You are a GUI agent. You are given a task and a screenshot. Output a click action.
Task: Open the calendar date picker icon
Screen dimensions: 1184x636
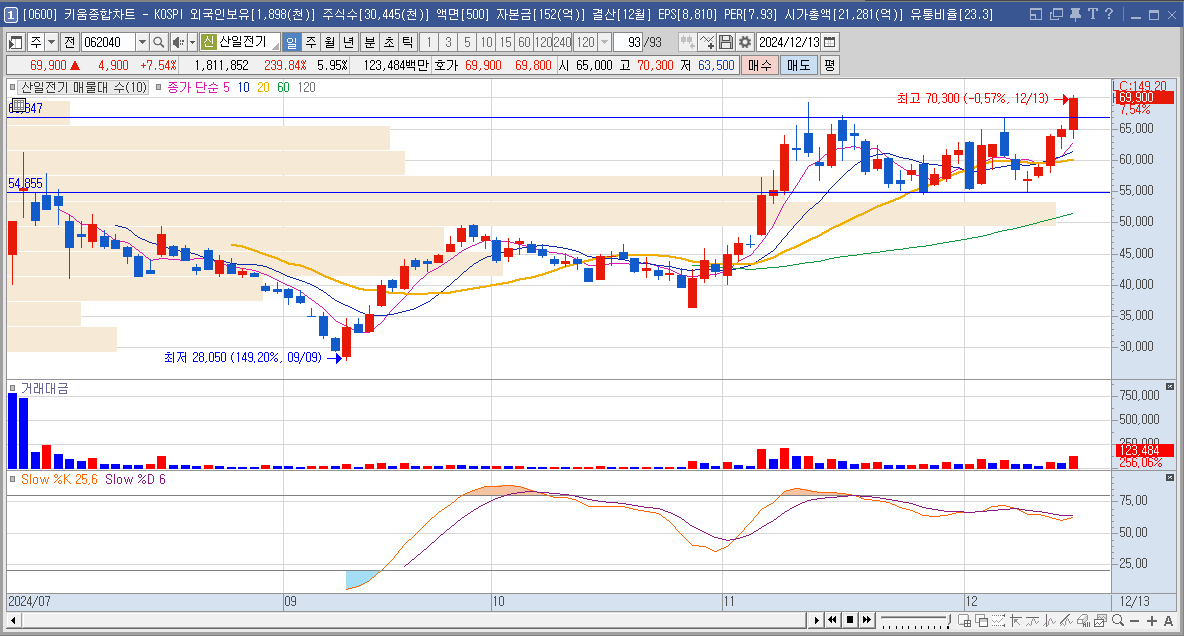click(x=829, y=42)
